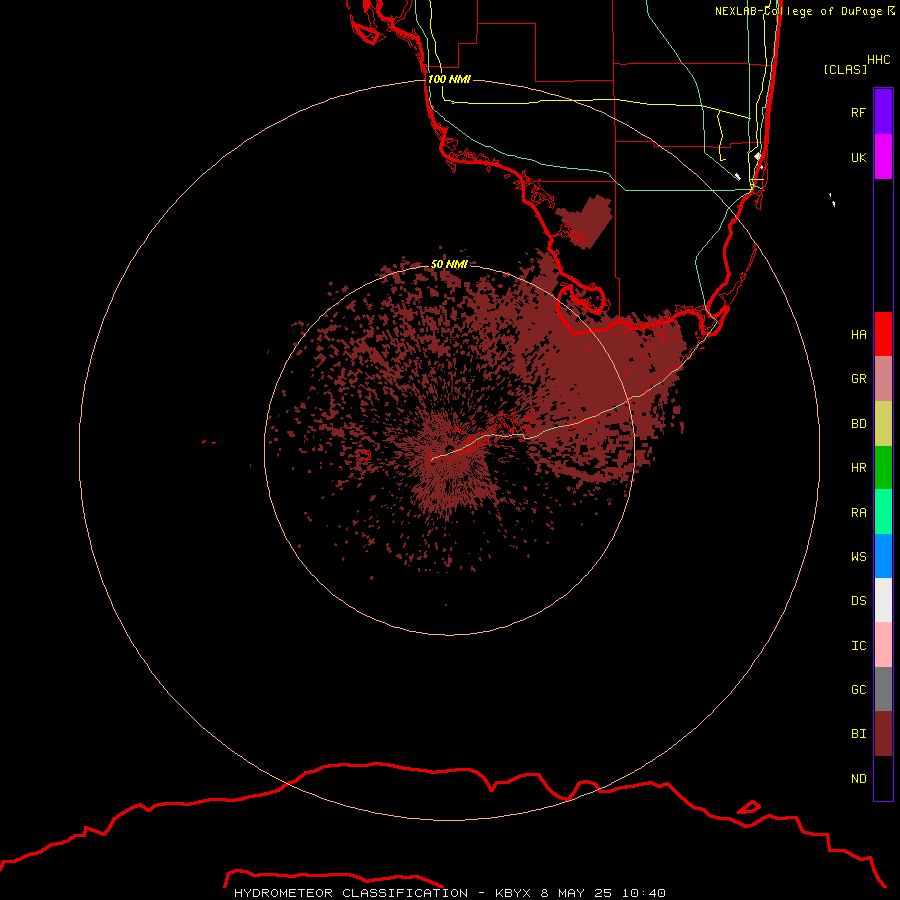The width and height of the screenshot is (900, 900).
Task: Select the BI dark red legend swatch
Action: point(883,734)
